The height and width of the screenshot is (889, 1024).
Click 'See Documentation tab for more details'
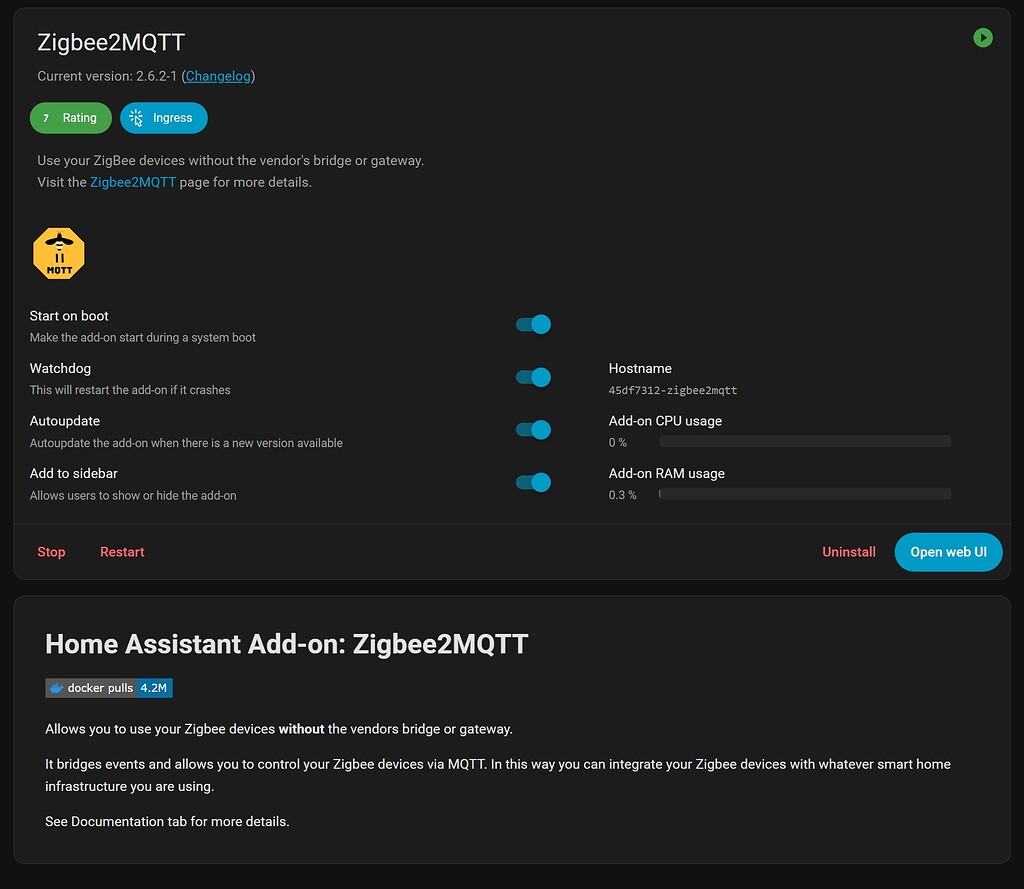(x=167, y=822)
